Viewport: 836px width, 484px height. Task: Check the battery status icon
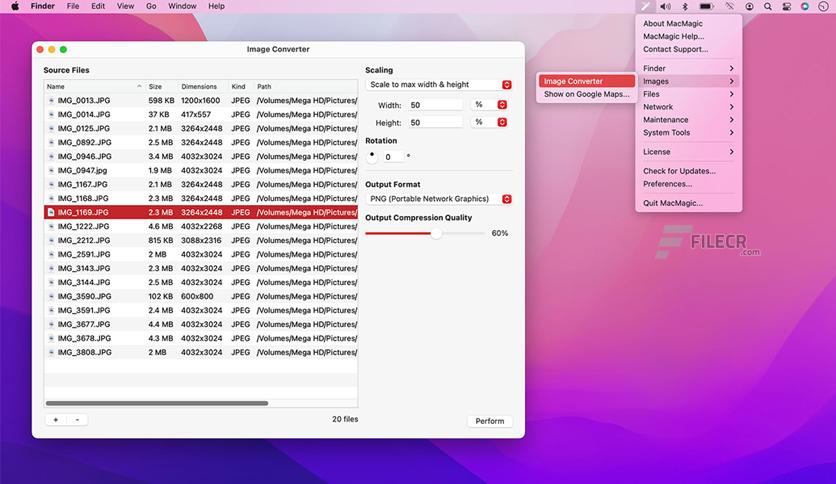706,6
